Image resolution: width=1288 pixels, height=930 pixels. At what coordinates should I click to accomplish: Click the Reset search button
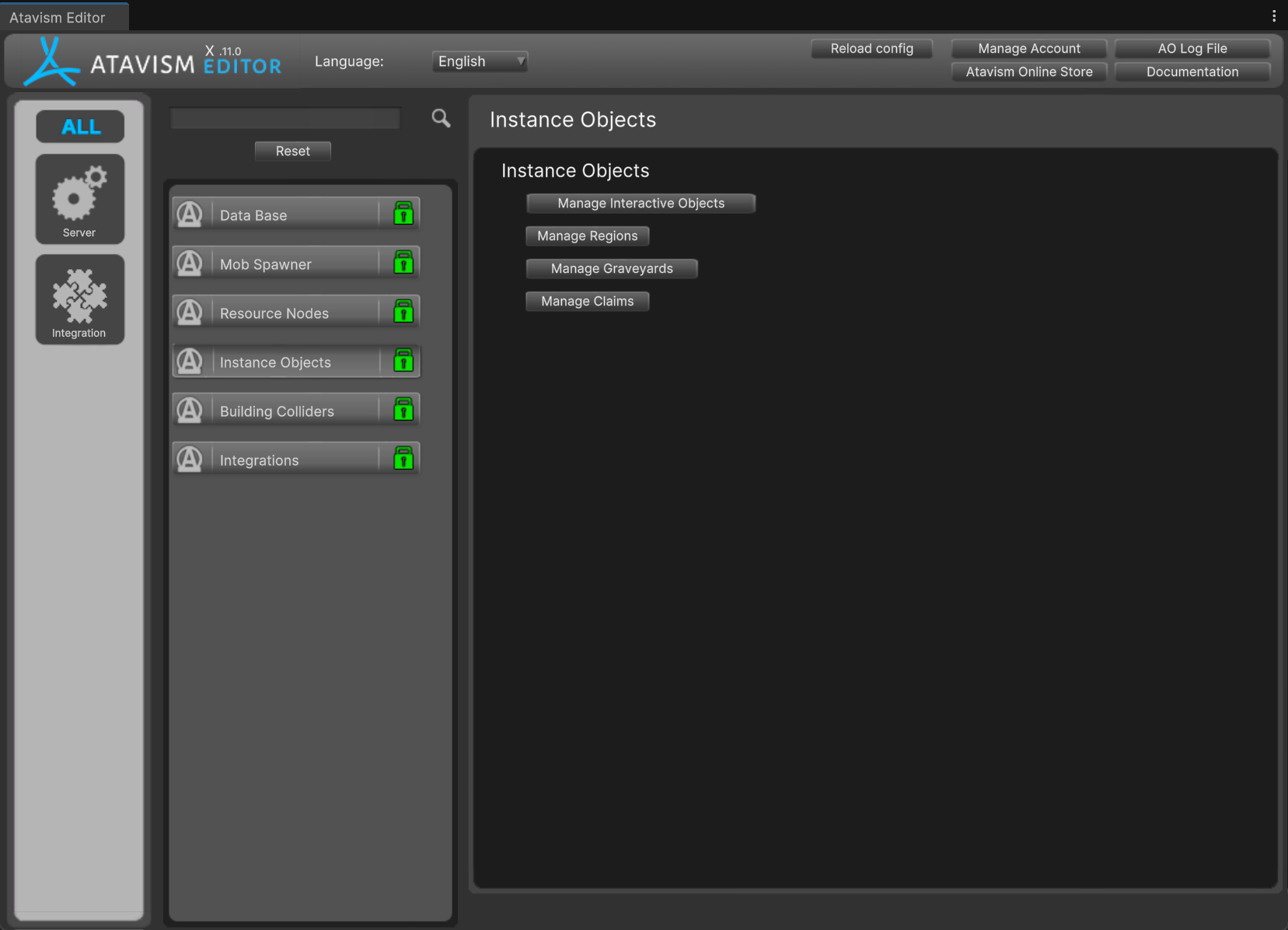point(292,151)
